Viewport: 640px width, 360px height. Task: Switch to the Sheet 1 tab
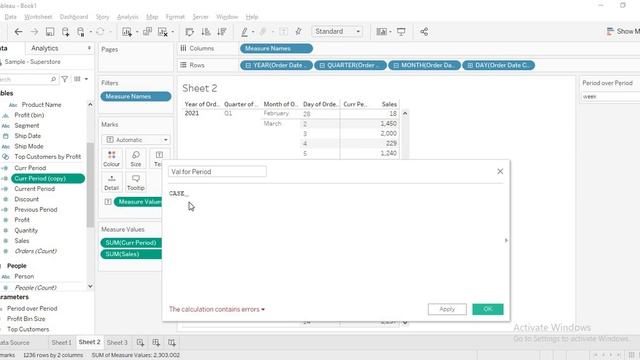pyautogui.click(x=61, y=342)
